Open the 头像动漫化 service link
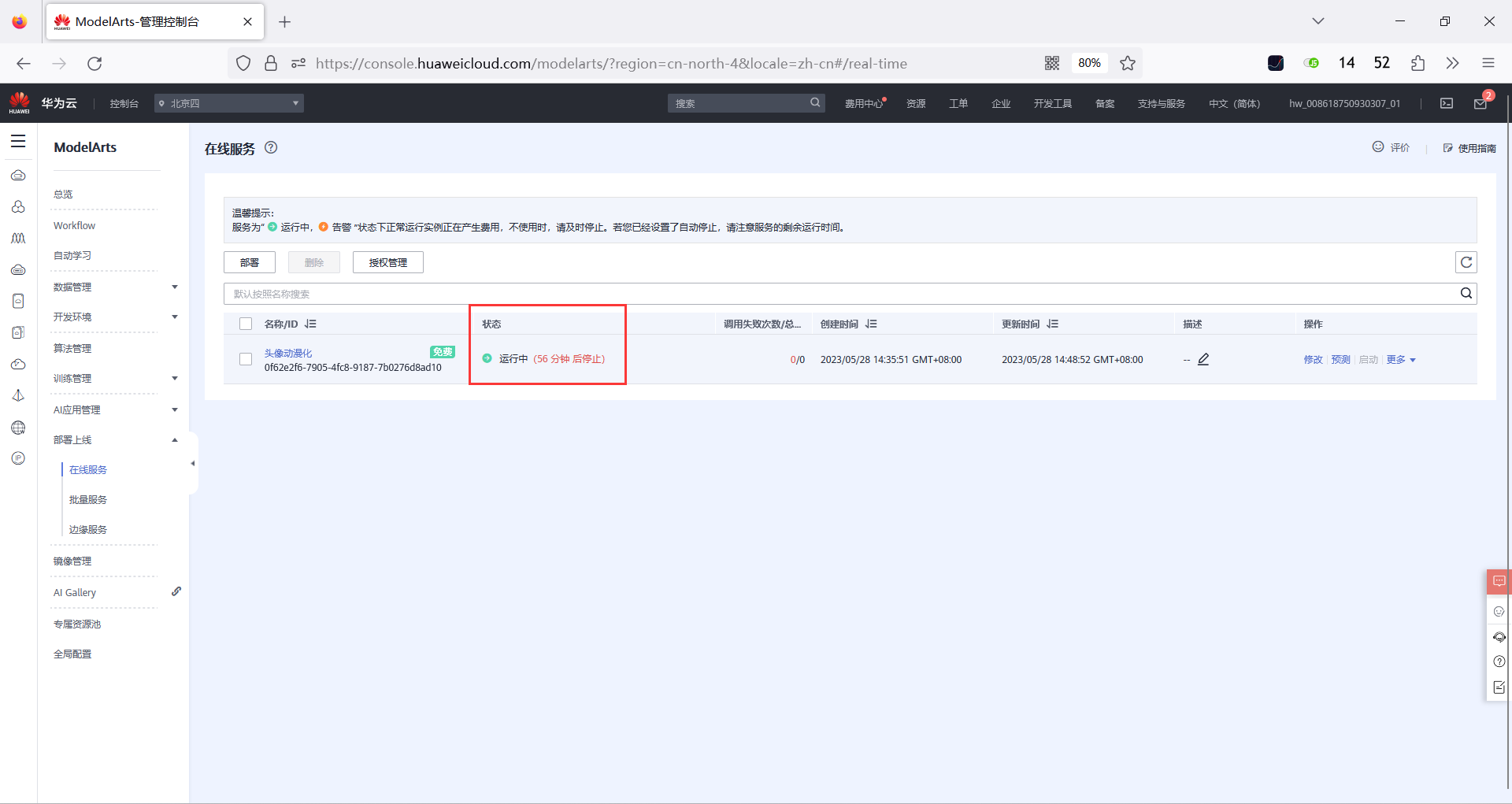The image size is (1512, 804). pos(288,353)
